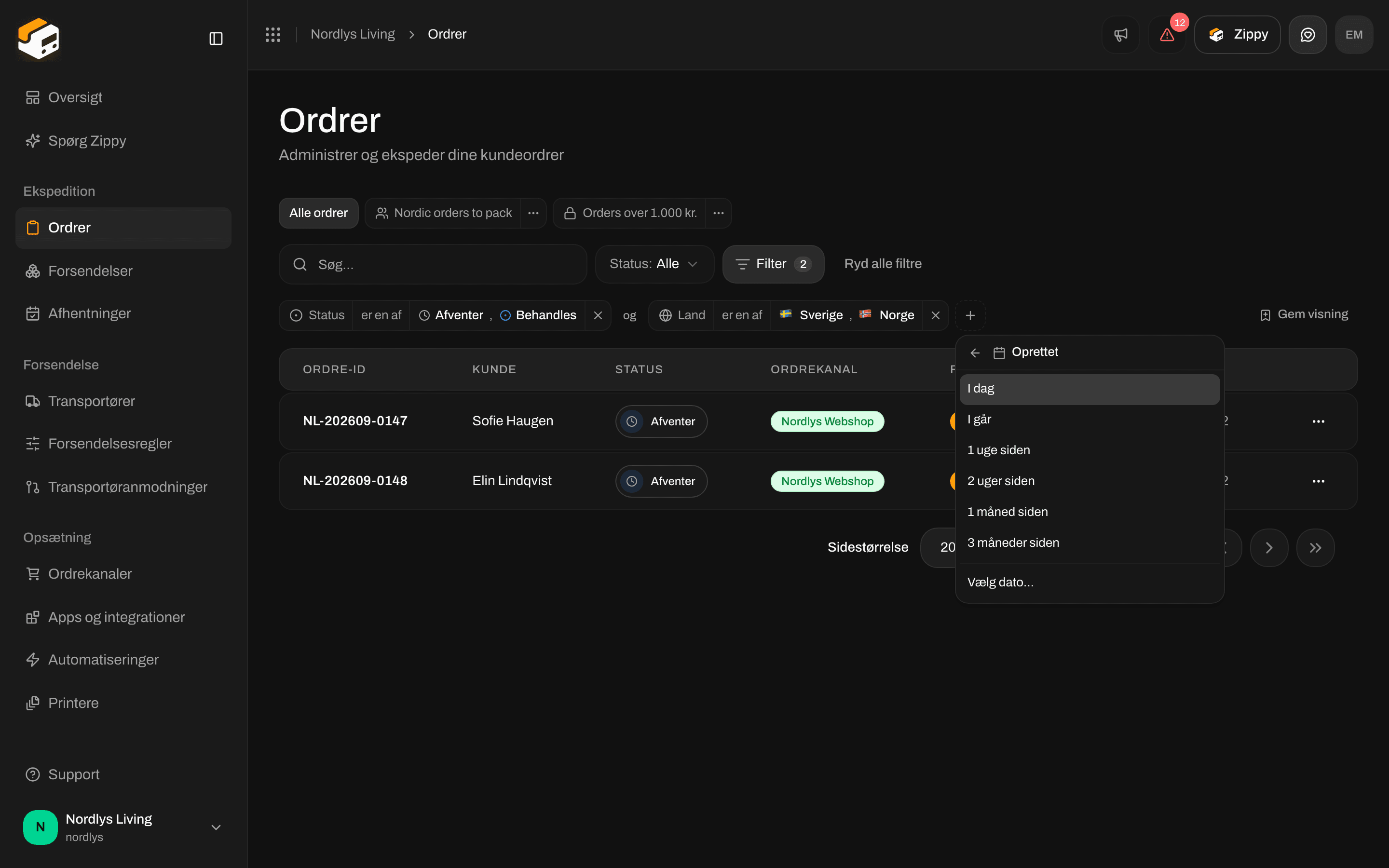Edit Afventer, Behandles status values
Viewport: 1389px width, 868px height.
pos(497,315)
